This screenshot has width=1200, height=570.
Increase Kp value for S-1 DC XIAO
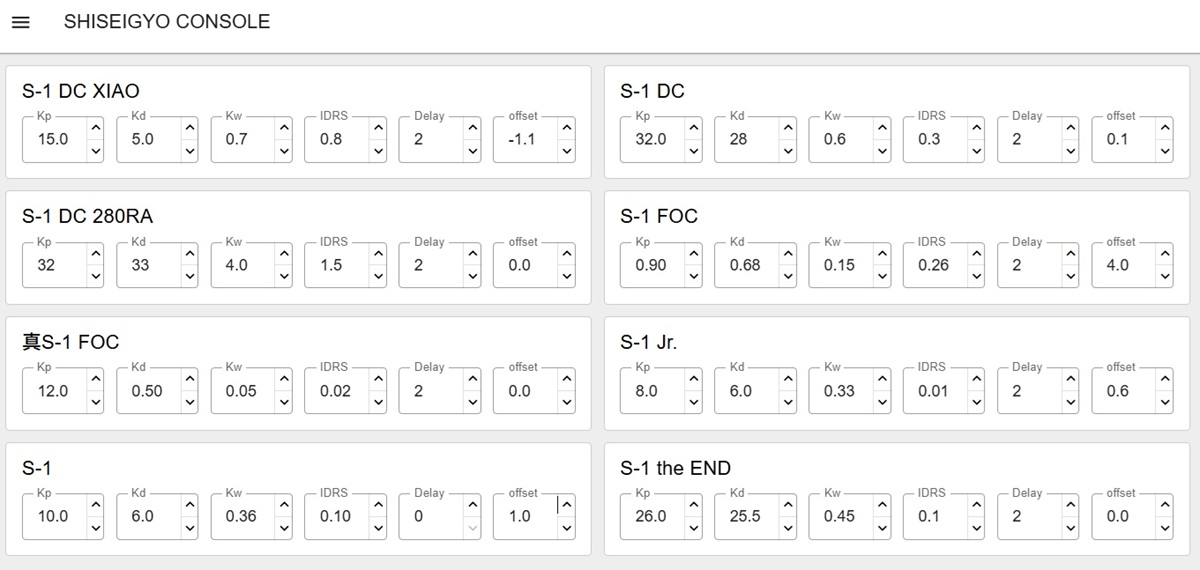95,128
